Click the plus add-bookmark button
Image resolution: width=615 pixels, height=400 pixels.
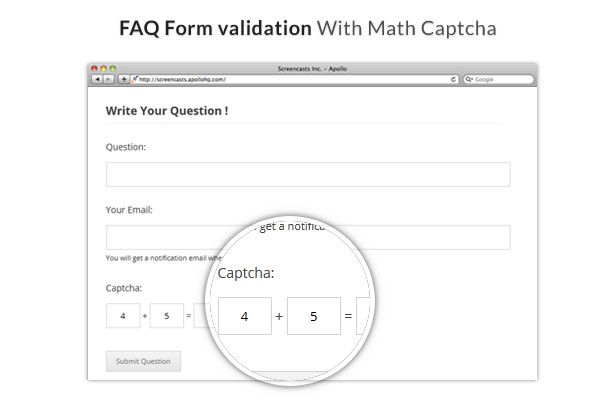pyautogui.click(x=124, y=79)
